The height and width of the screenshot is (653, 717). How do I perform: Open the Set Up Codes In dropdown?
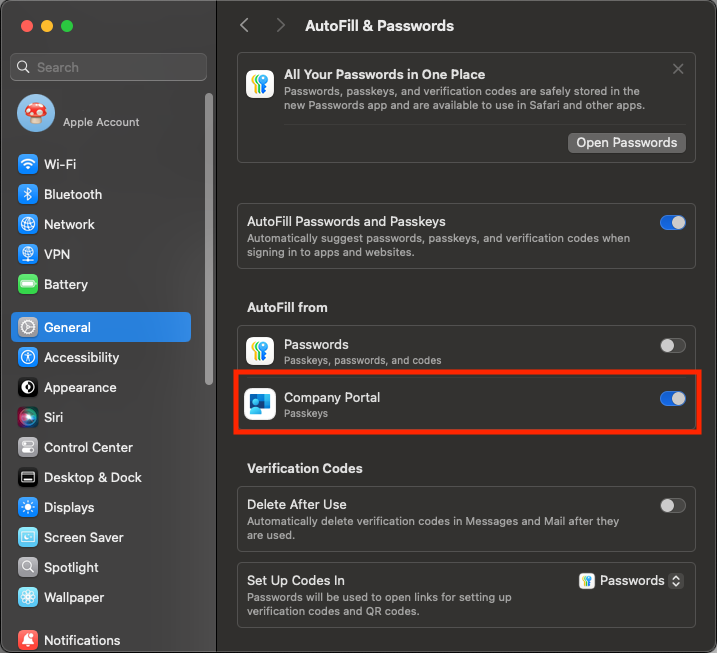click(x=631, y=580)
